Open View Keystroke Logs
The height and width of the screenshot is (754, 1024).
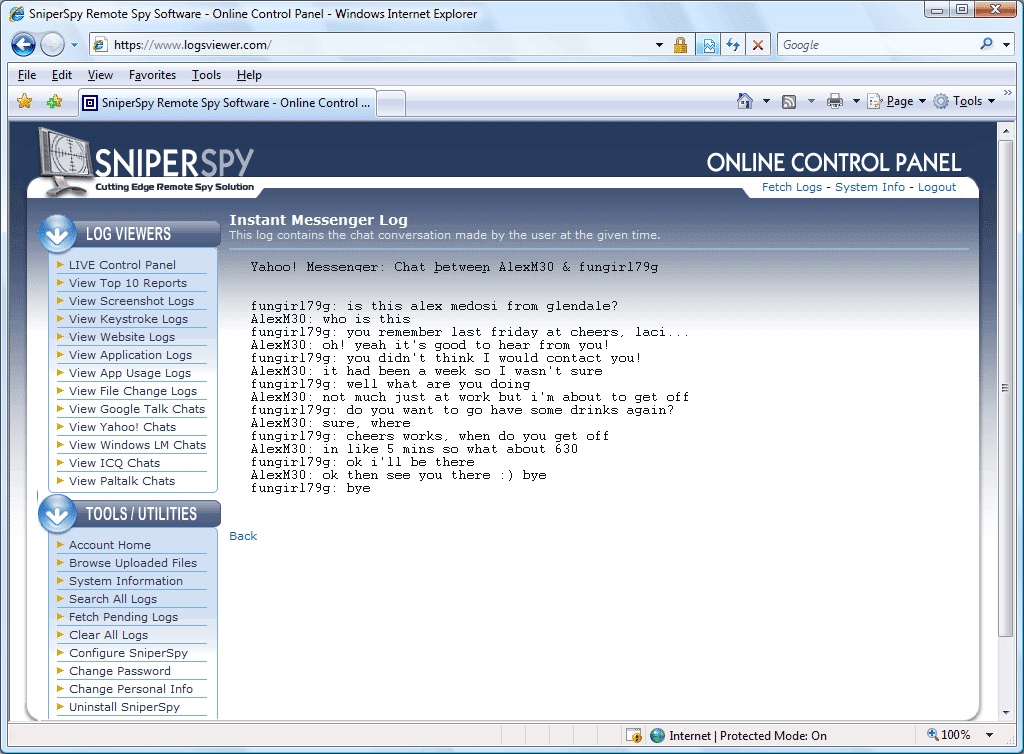tap(128, 319)
